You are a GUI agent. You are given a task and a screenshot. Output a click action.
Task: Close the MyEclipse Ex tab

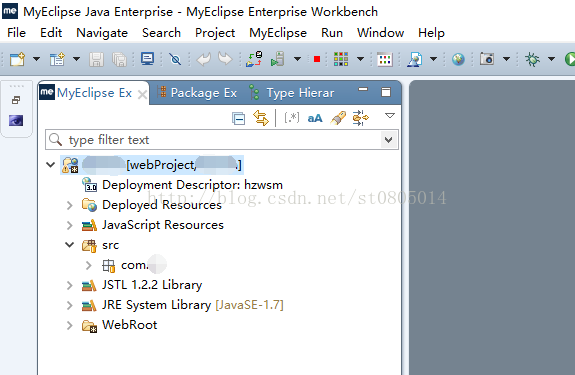pos(142,95)
